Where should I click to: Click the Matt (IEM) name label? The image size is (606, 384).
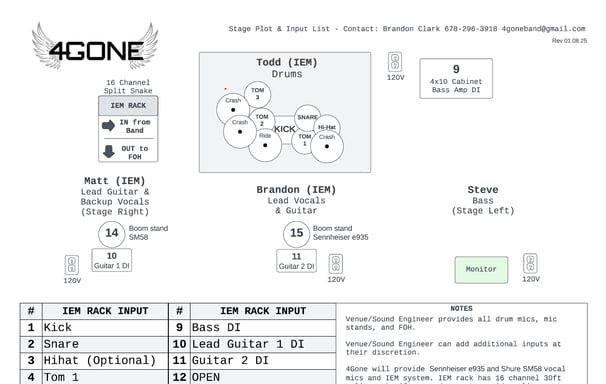(x=114, y=181)
